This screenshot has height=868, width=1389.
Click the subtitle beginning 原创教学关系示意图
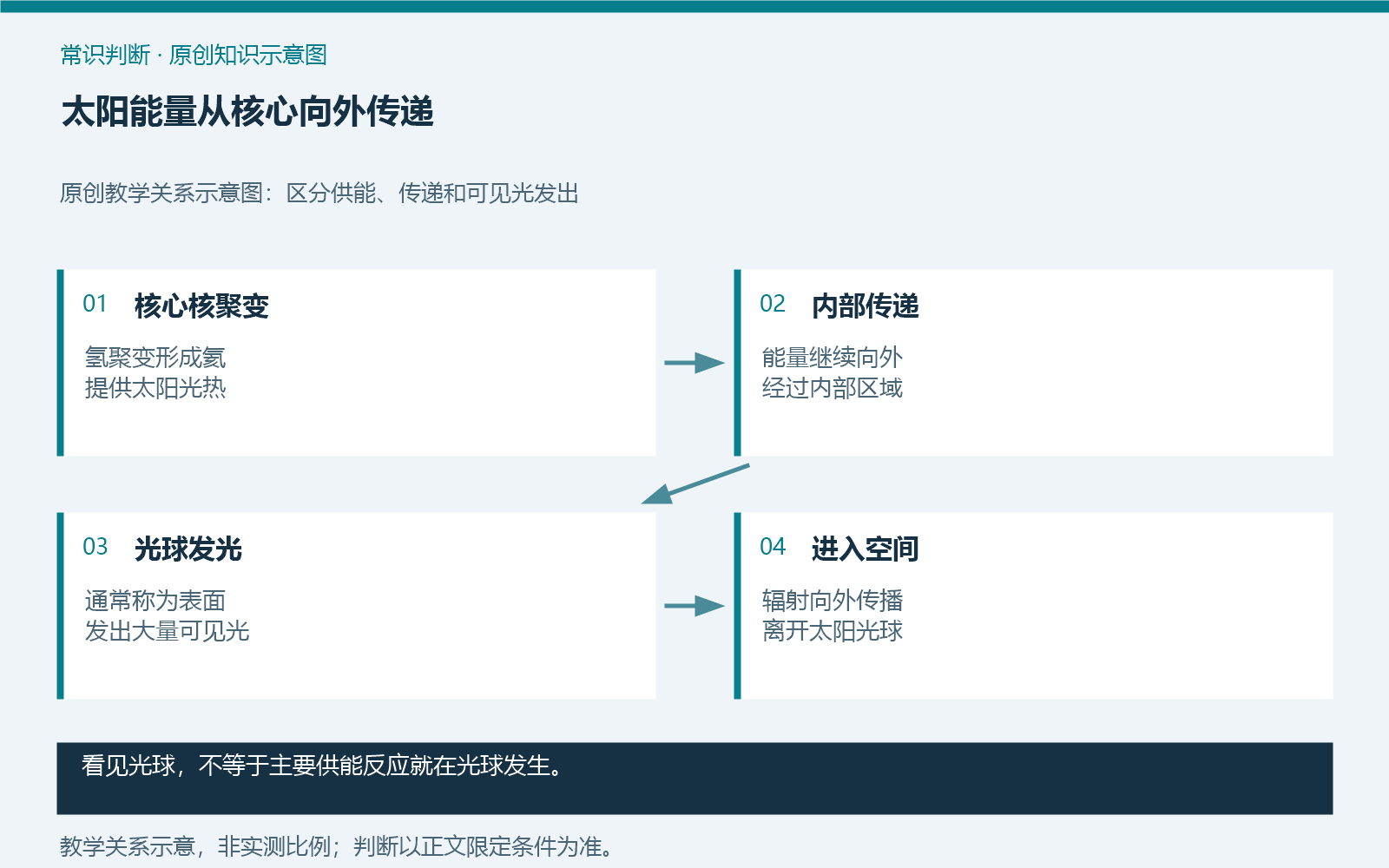319,193
